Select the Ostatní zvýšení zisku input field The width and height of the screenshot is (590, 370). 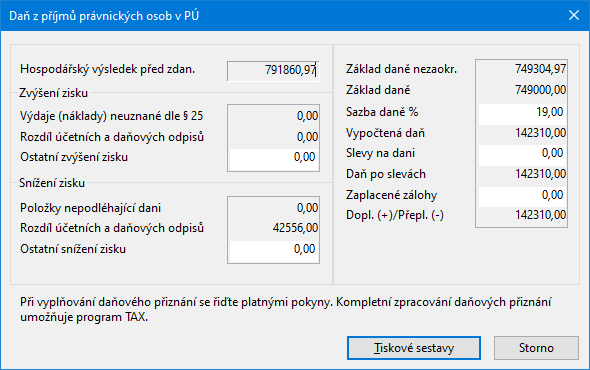(x=274, y=157)
